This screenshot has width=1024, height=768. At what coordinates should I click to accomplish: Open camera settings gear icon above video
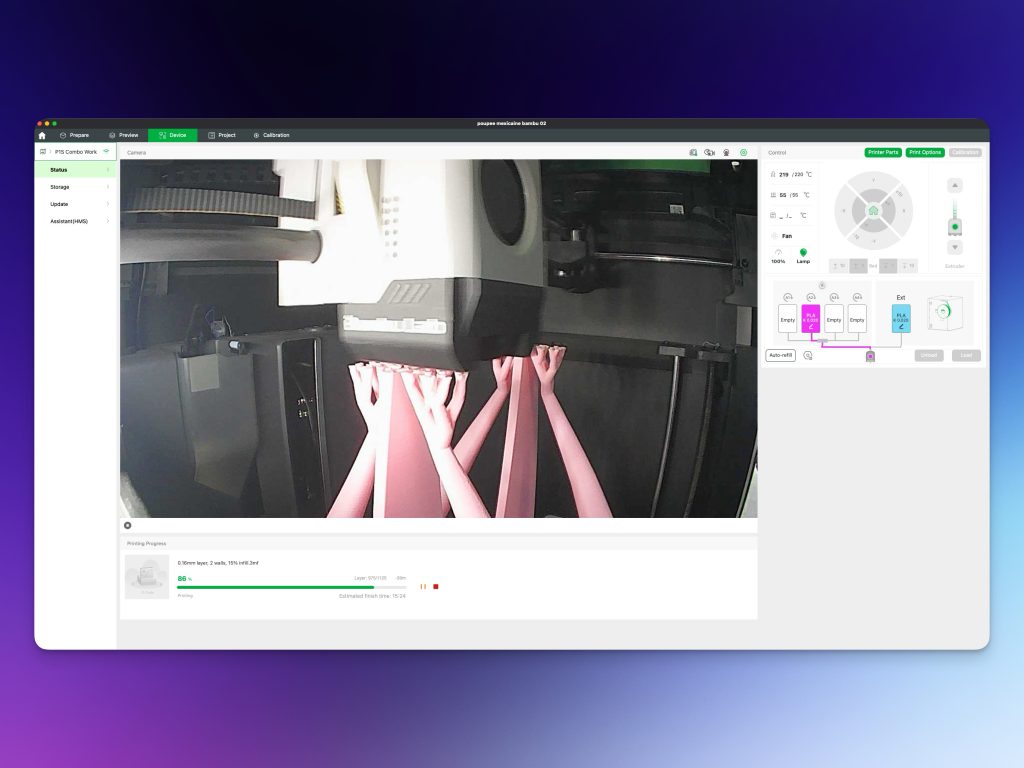743,153
